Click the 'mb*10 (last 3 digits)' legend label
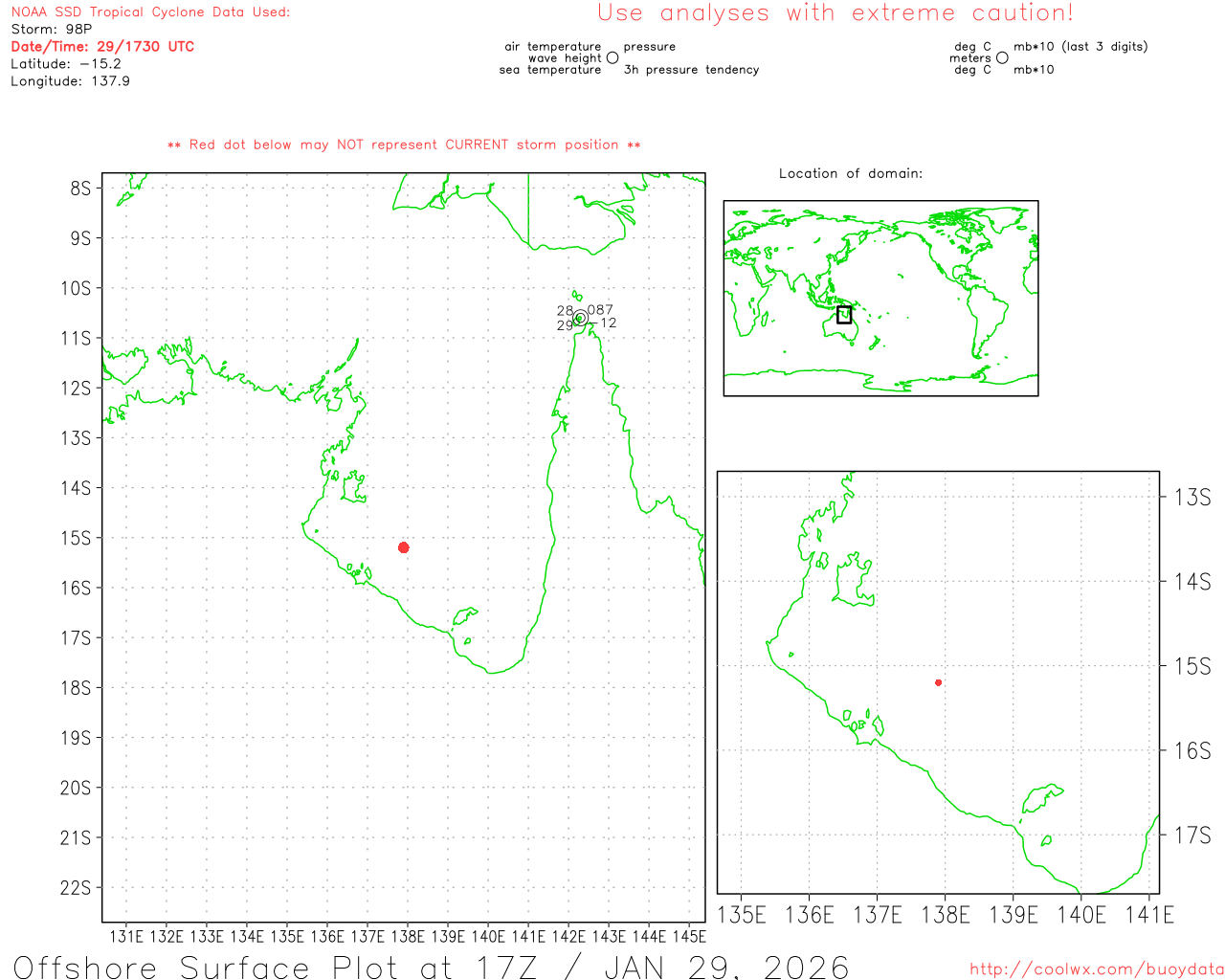Viewport: 1225px width, 980px height. tap(1080, 47)
